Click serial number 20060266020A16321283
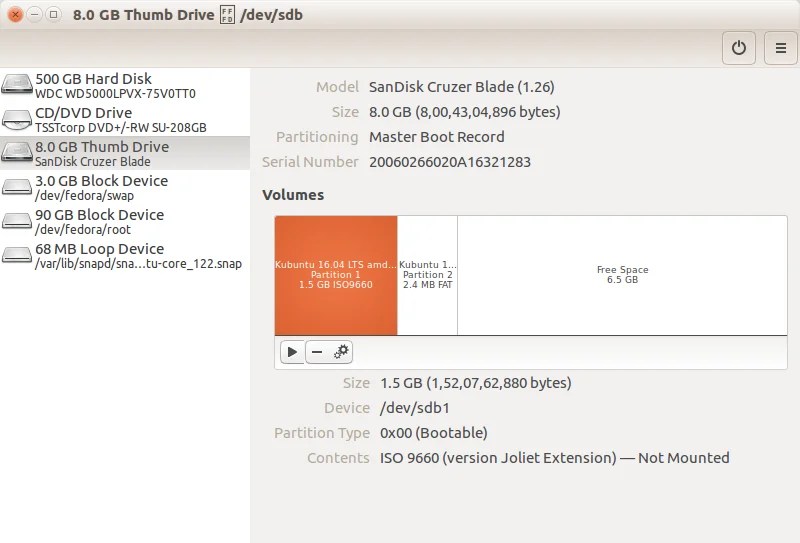Image resolution: width=800 pixels, height=543 pixels. 450,162
